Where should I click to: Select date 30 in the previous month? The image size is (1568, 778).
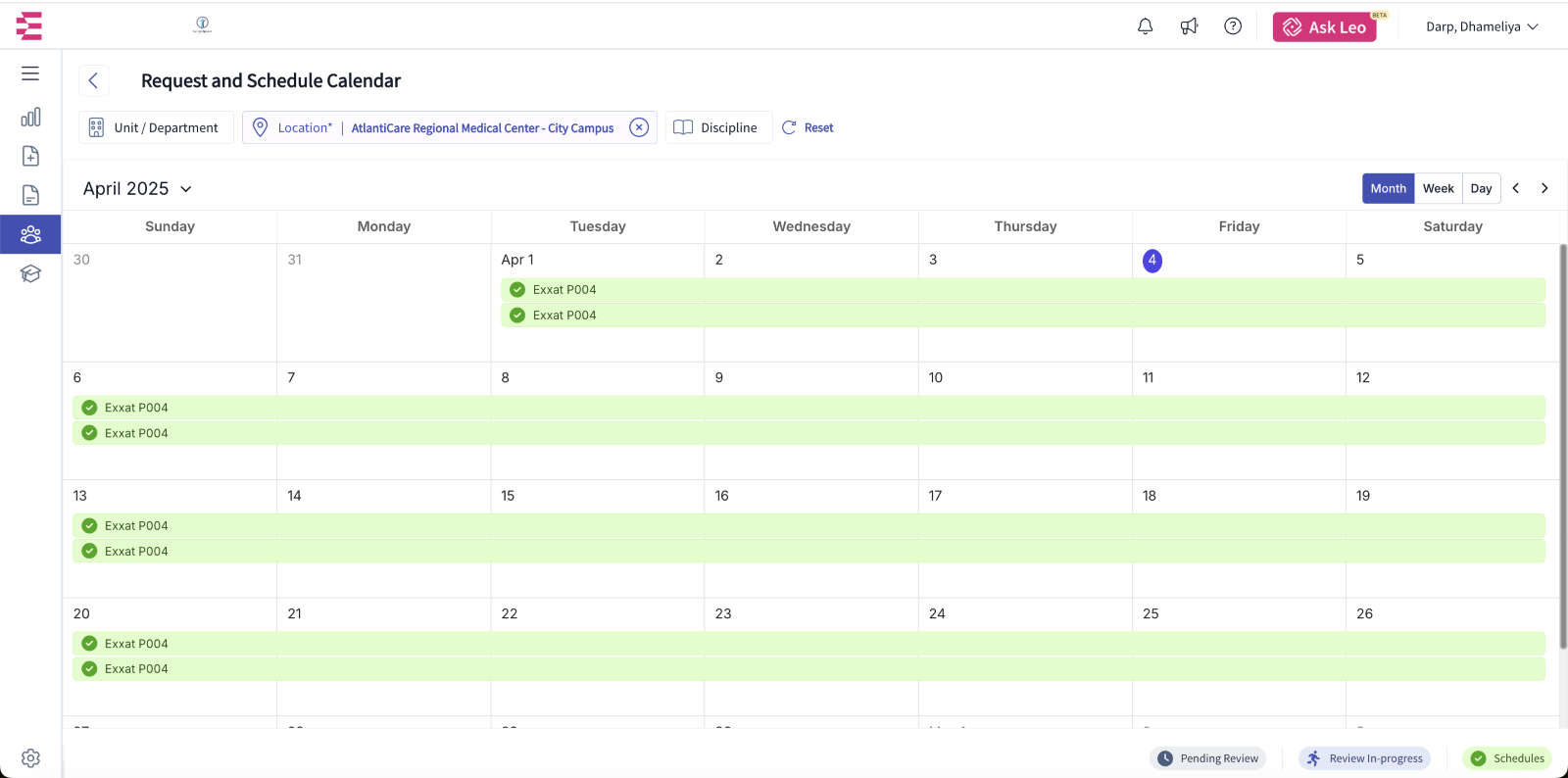click(x=81, y=260)
